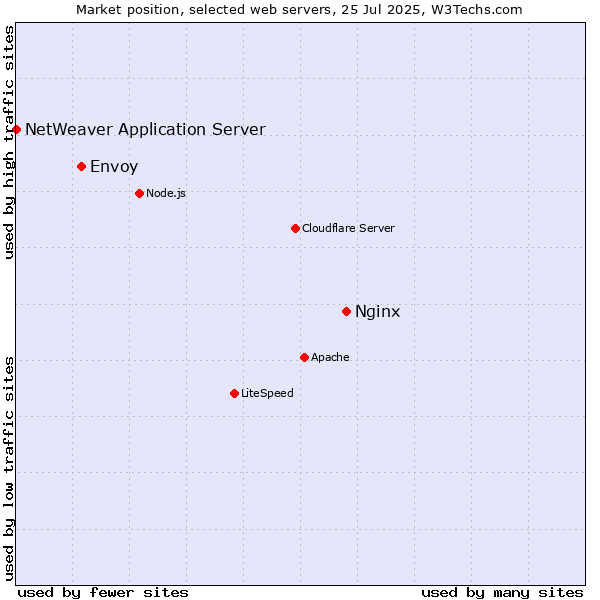Click the 'used by fewer sites' axis label
Screen dimensions: 600x600
(x=103, y=593)
